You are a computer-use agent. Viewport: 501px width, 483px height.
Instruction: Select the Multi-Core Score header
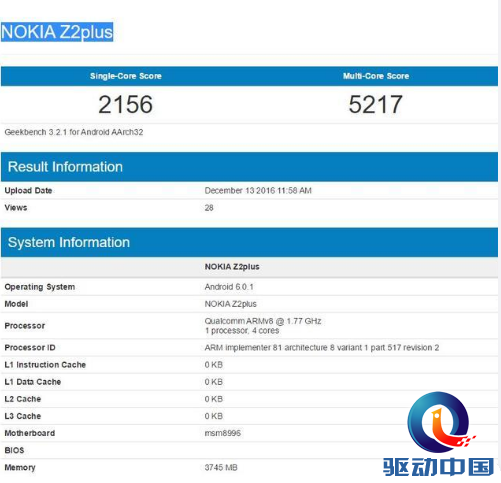(x=376, y=76)
